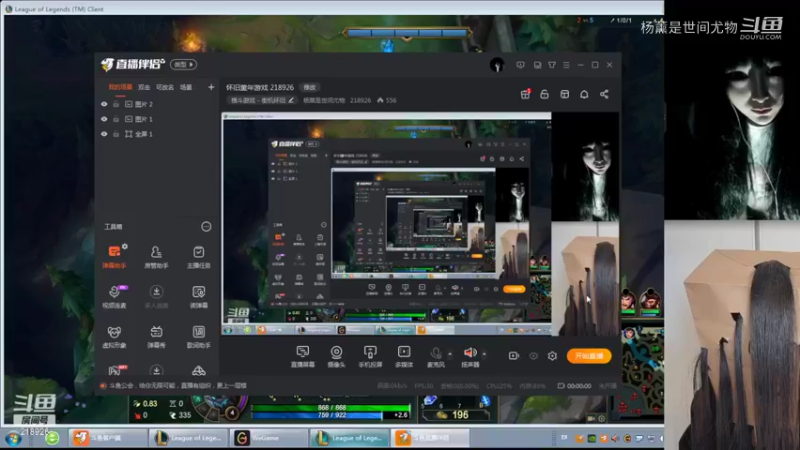Expand the microphone options arrow

tap(450, 354)
